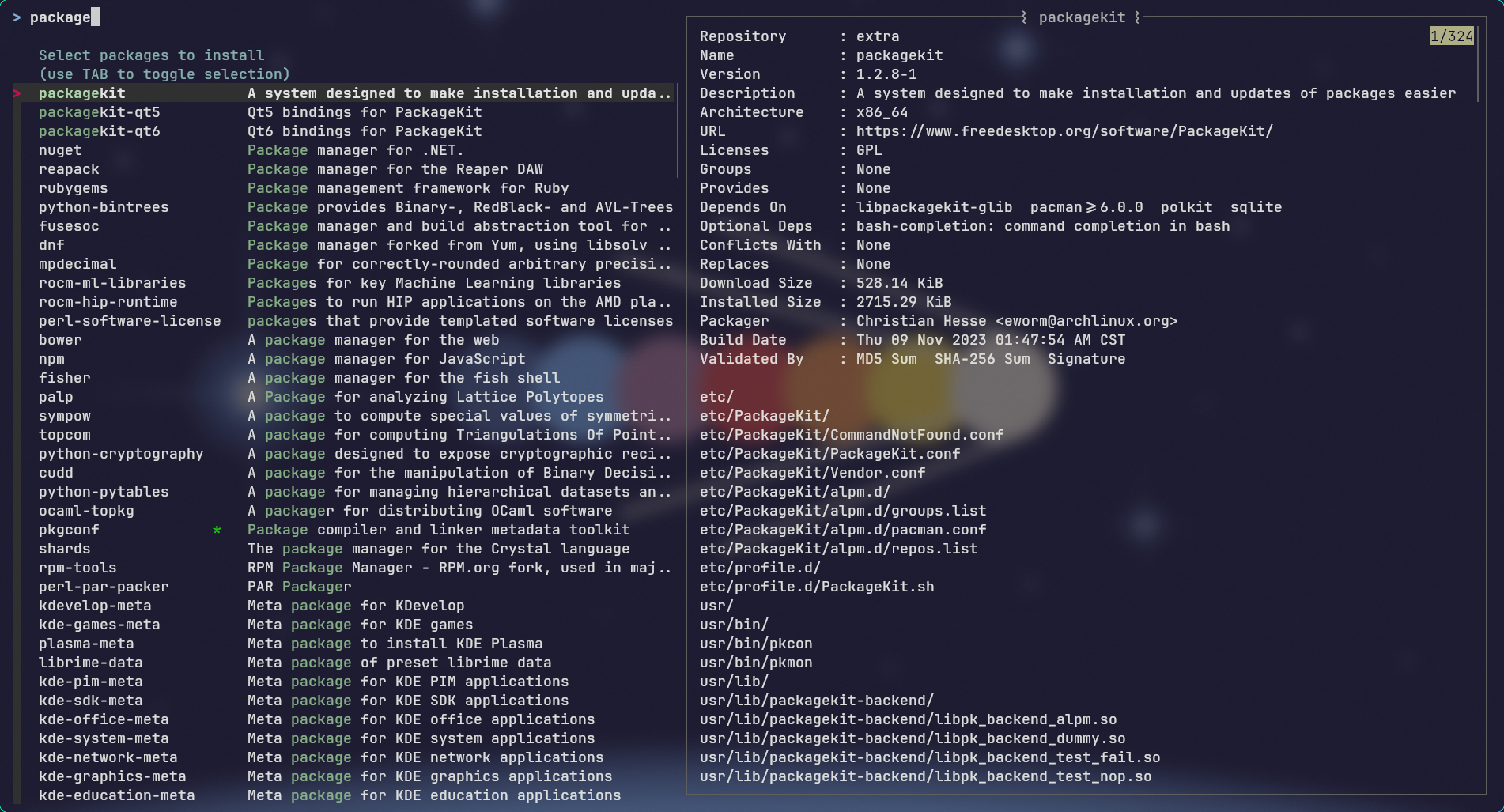This screenshot has width=1504, height=812.
Task: Click etc/PackageKit/CommandNotFound.conf file path
Action: 852,435
